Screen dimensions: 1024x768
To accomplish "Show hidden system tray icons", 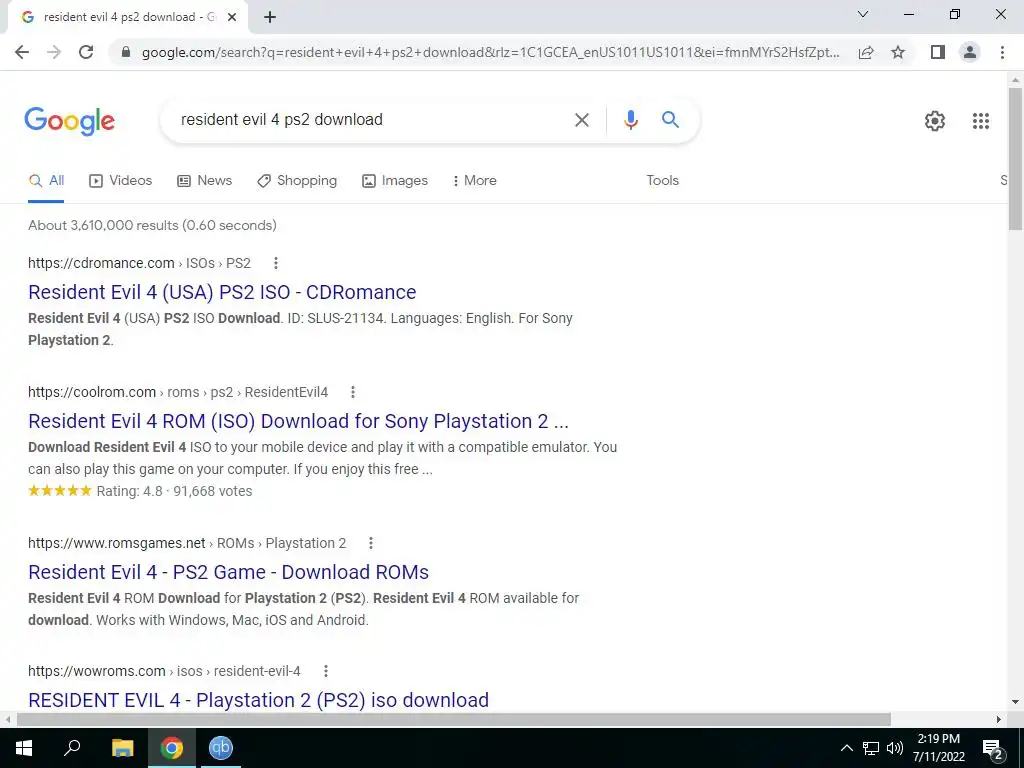I will click(x=846, y=748).
